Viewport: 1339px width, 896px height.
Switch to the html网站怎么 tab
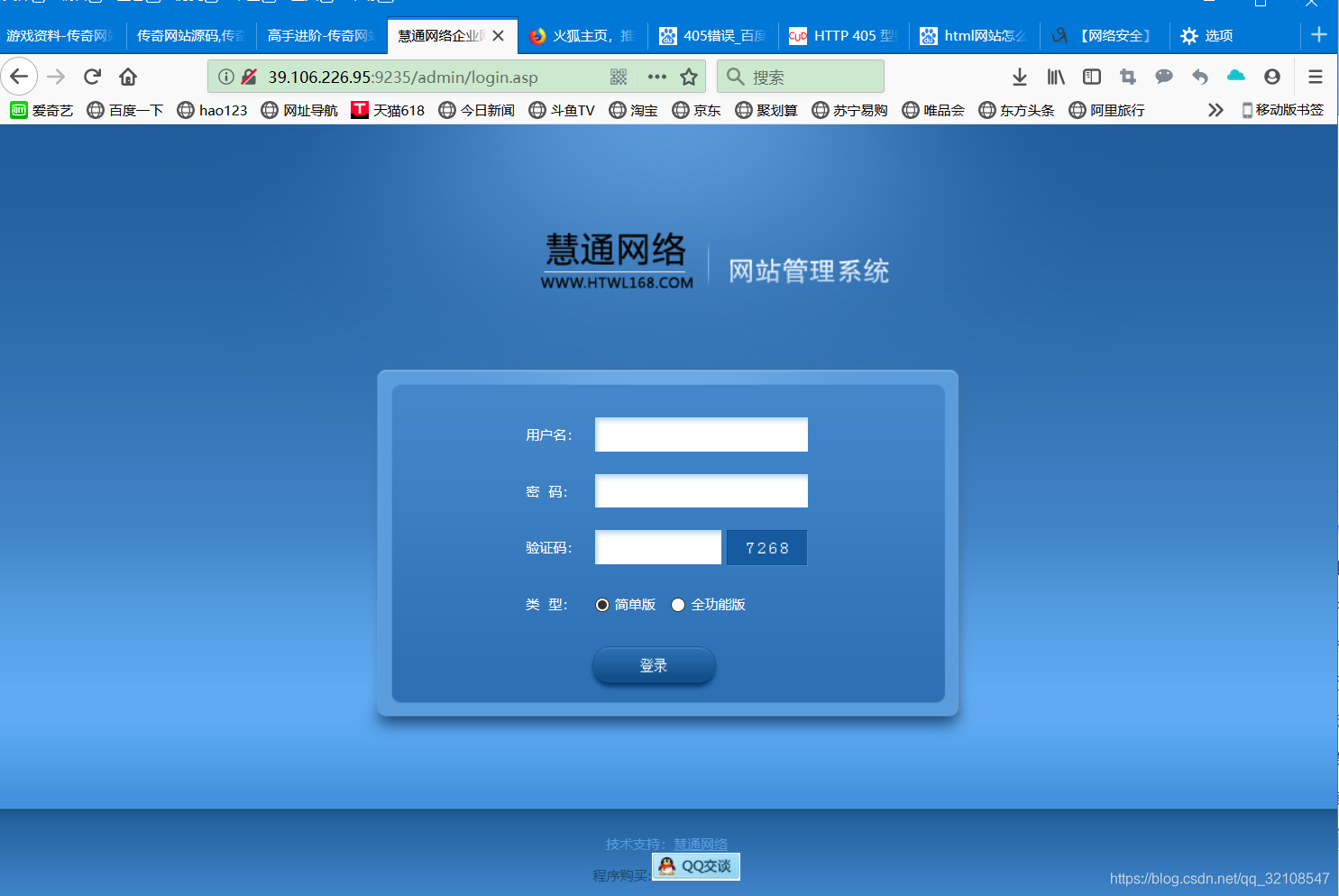[975, 36]
